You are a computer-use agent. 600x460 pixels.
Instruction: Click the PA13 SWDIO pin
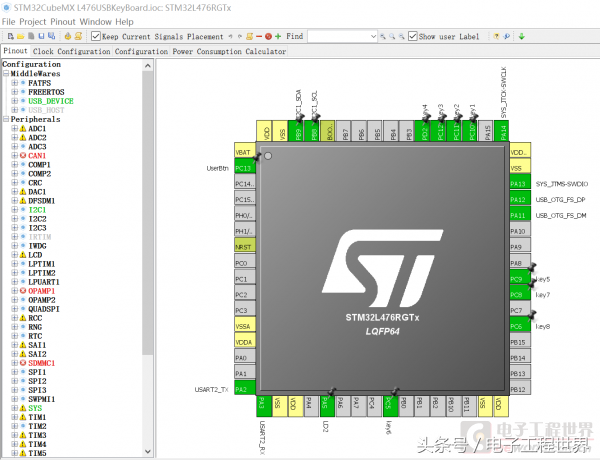520,182
